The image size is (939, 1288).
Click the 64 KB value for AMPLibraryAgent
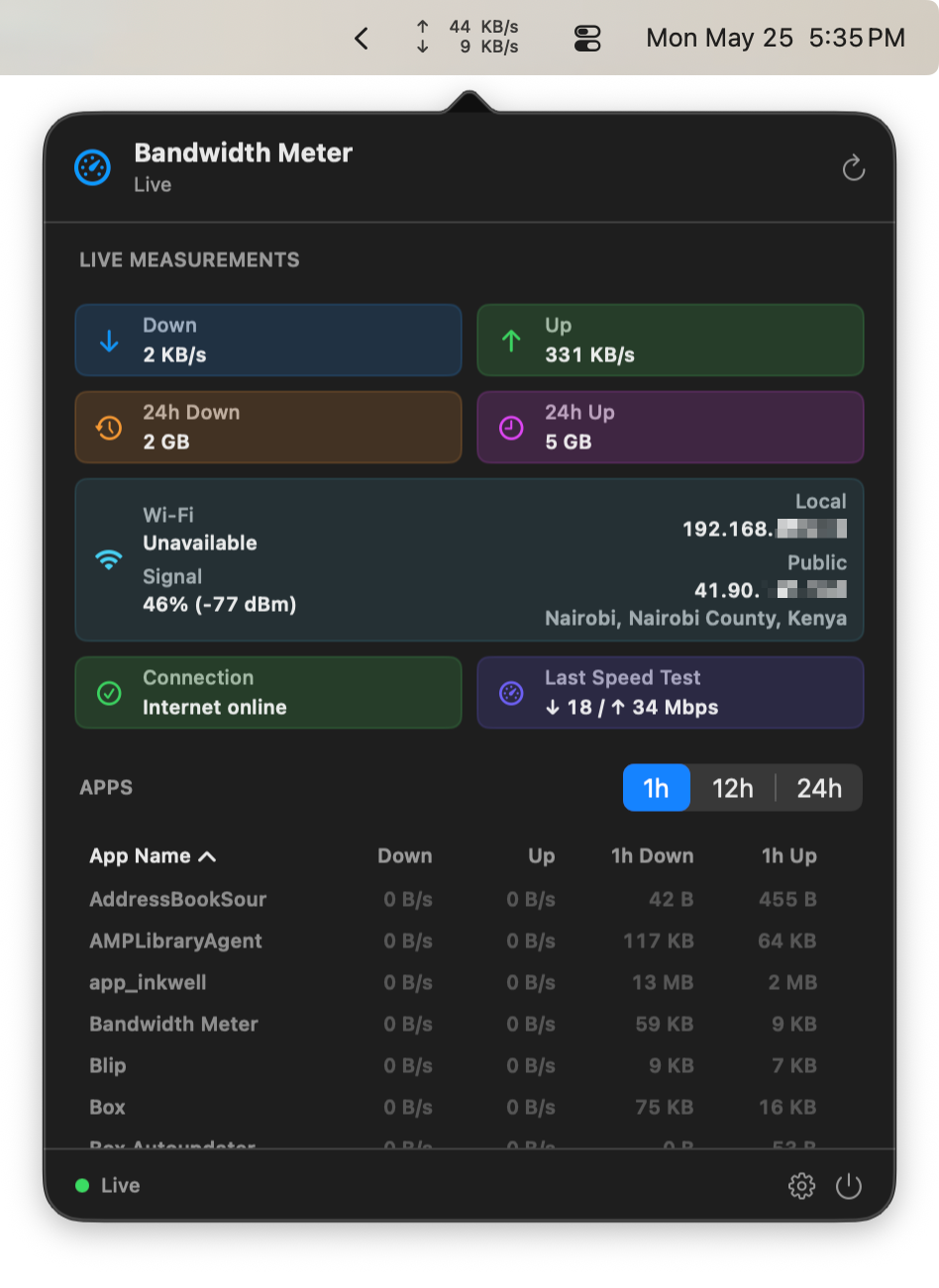(787, 941)
